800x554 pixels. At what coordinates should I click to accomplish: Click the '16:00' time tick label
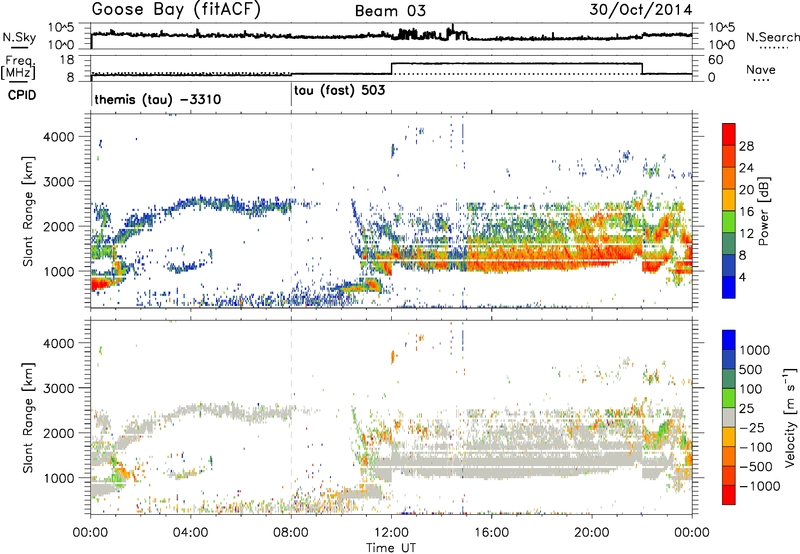tap(492, 533)
